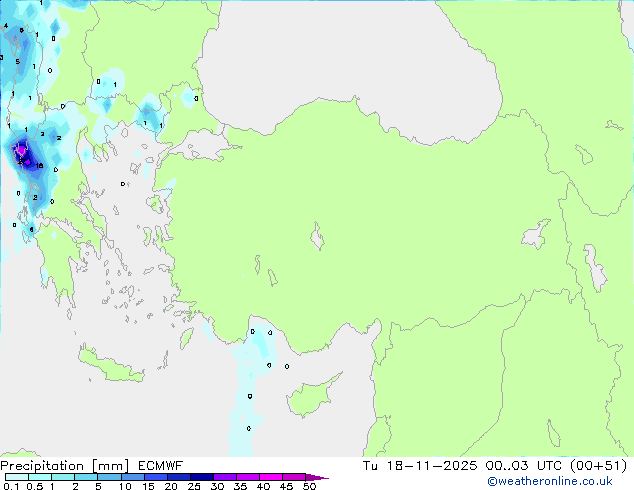This screenshot has width=634, height=490.
Task: Click the "[mm]" unit label
Action: point(110,466)
